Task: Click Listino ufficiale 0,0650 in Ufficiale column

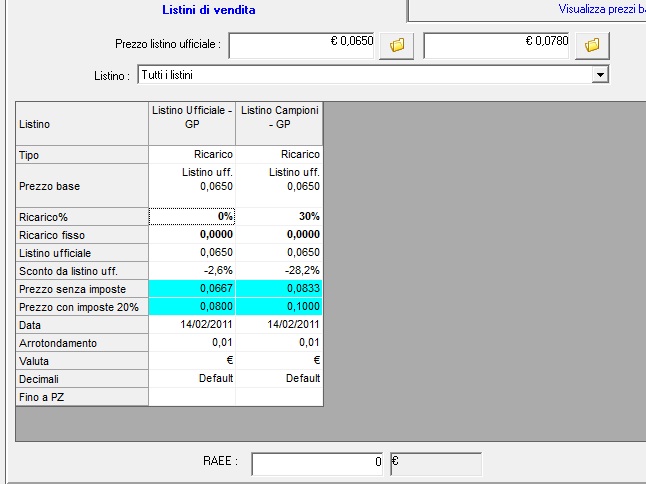Action: (x=192, y=253)
